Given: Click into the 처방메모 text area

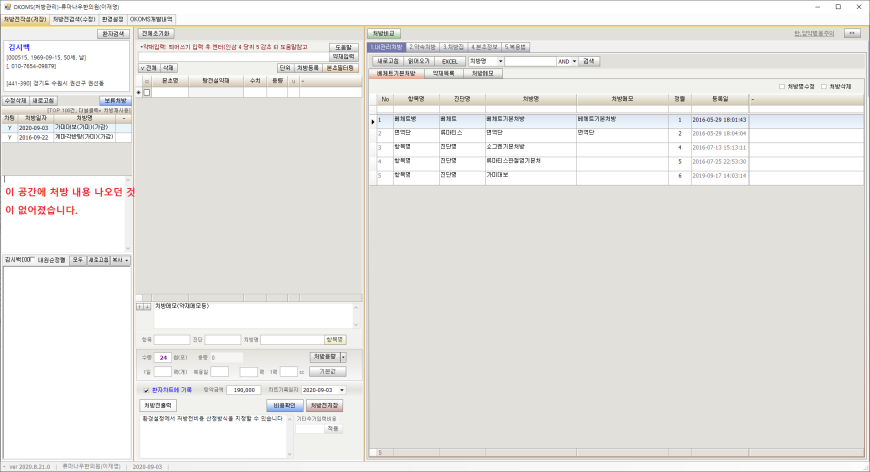Looking at the screenshot, I should coord(253,316).
